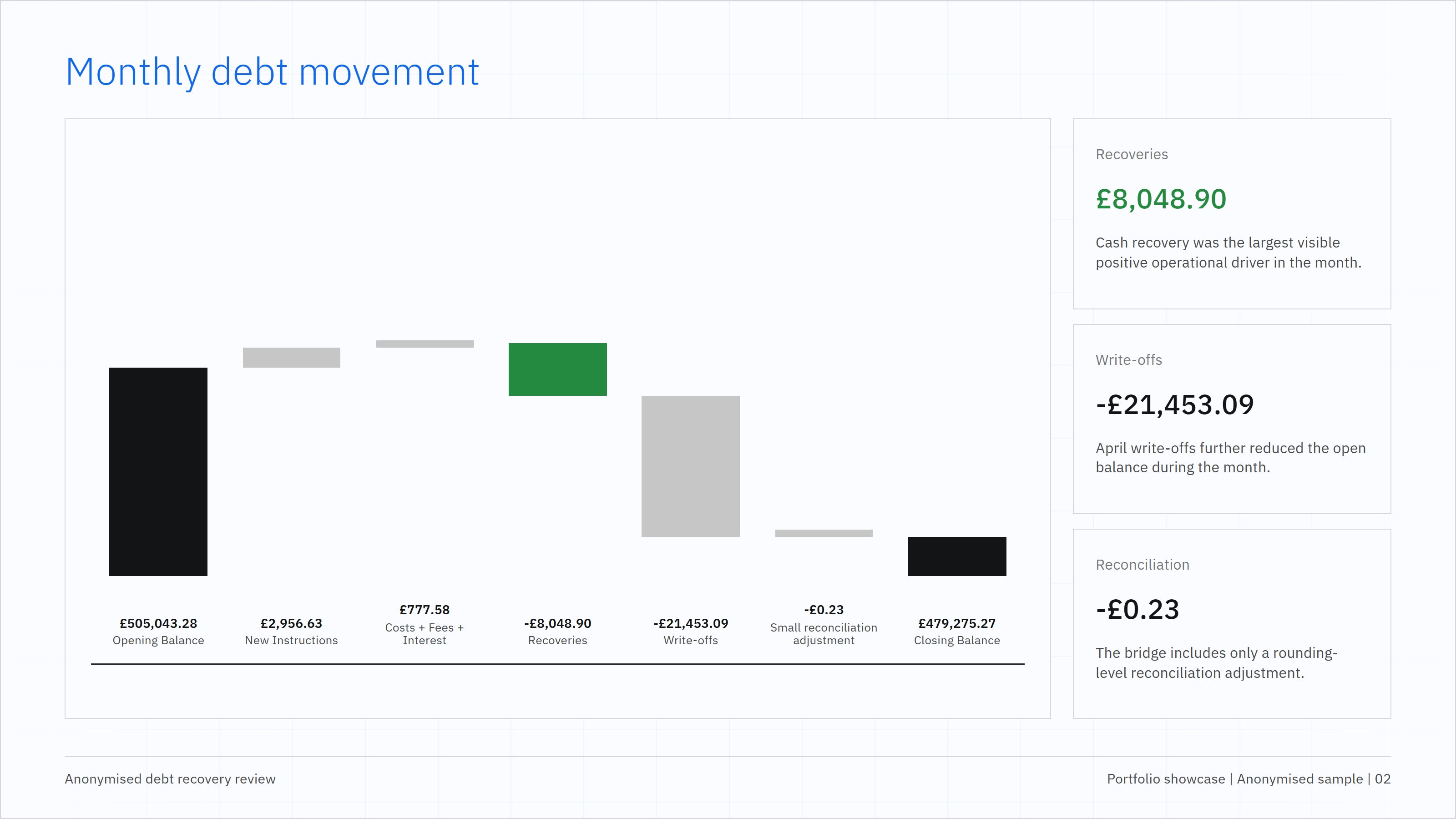Viewport: 1456px width, 819px height.
Task: Click the 'Opening Balance' axis label
Action: pyautogui.click(x=158, y=640)
